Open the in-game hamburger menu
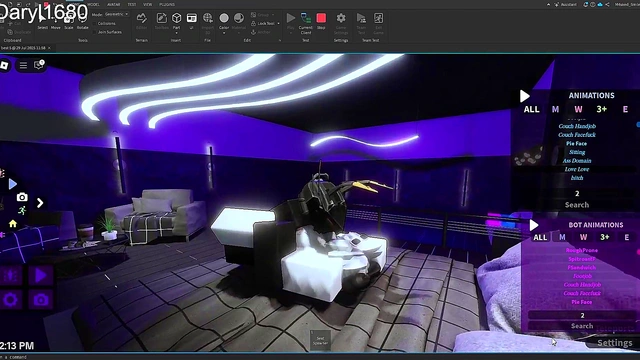This screenshot has width=640, height=360. point(23,65)
